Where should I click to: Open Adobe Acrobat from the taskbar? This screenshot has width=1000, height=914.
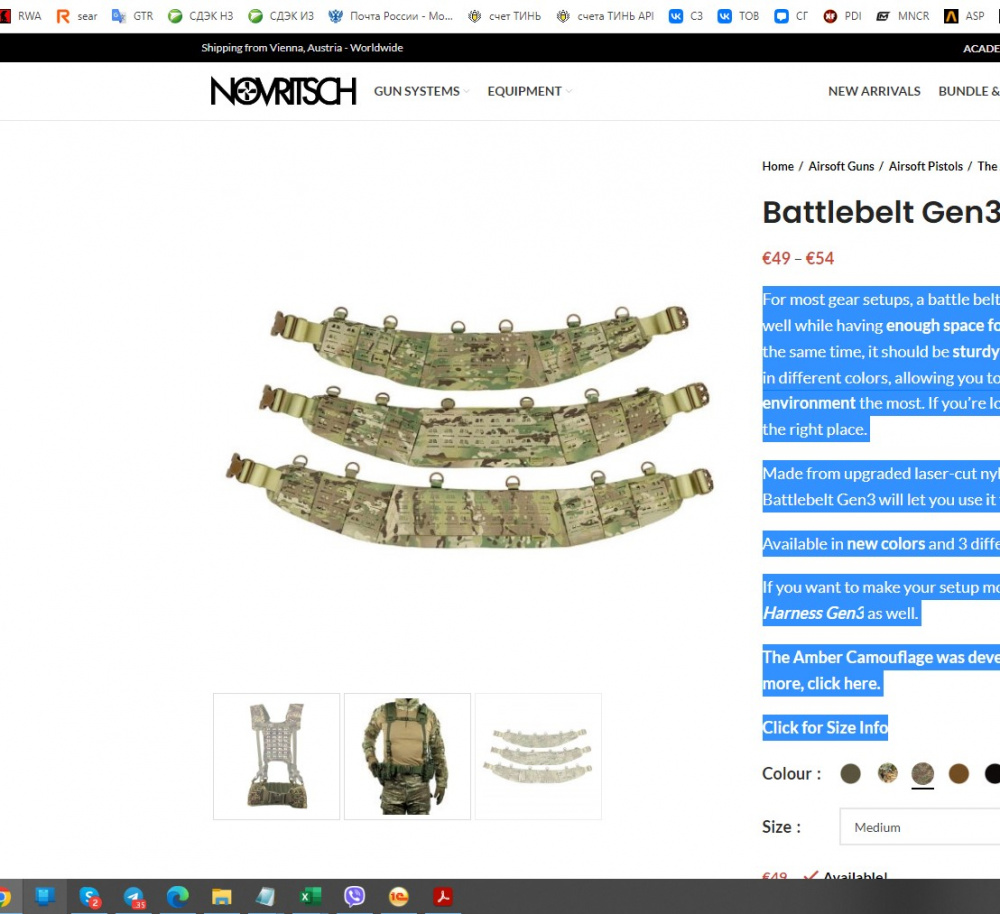coord(443,897)
